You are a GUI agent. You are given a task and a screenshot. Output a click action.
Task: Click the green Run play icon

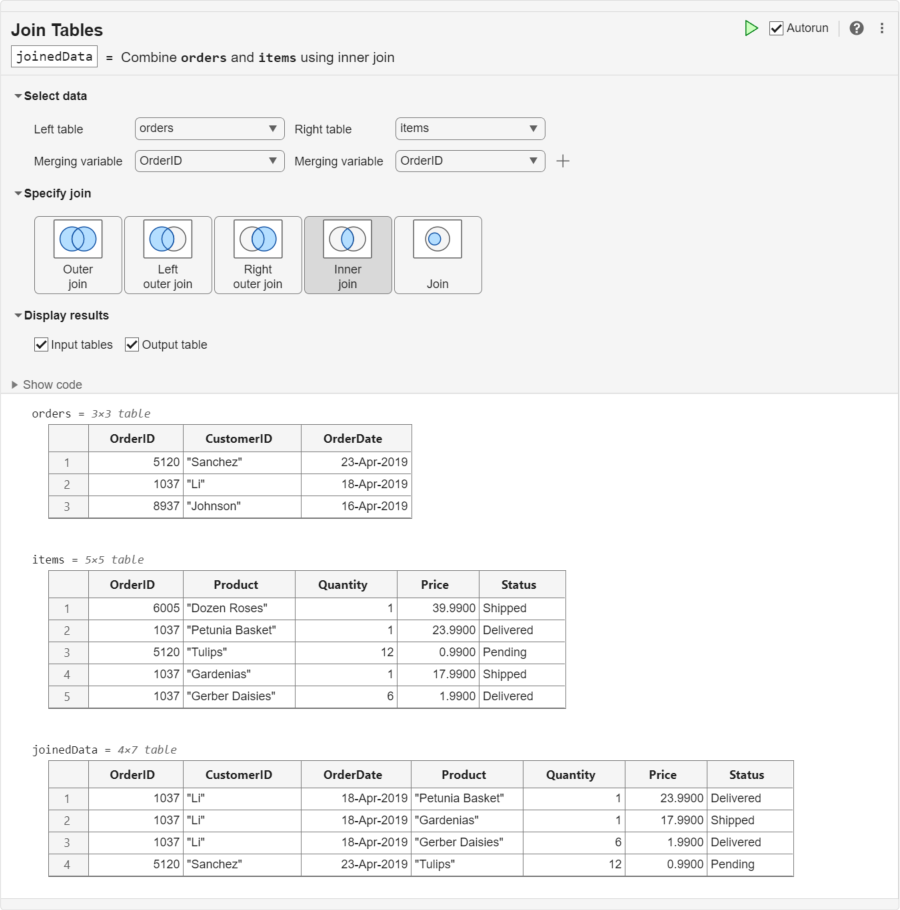[751, 28]
